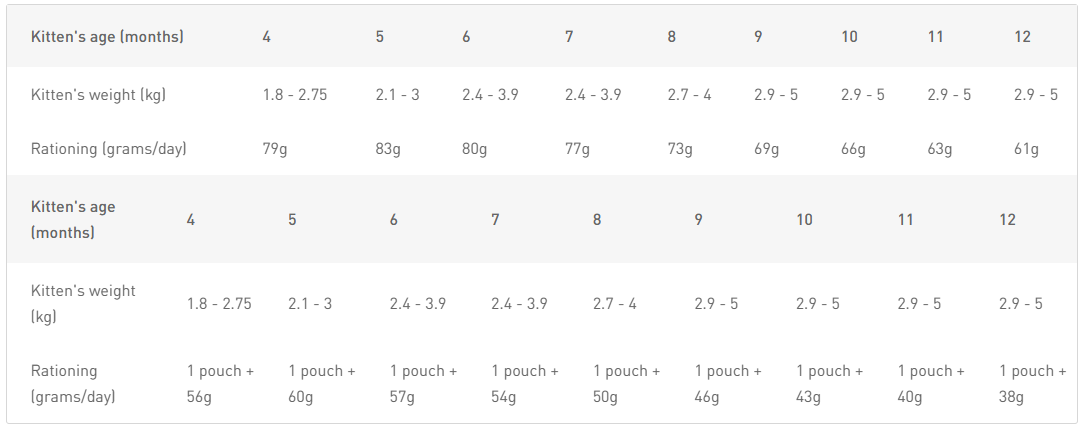Viewport: 1082px width, 427px height.
Task: Click the '1 pouch + 46g' cell
Action: tap(728, 384)
